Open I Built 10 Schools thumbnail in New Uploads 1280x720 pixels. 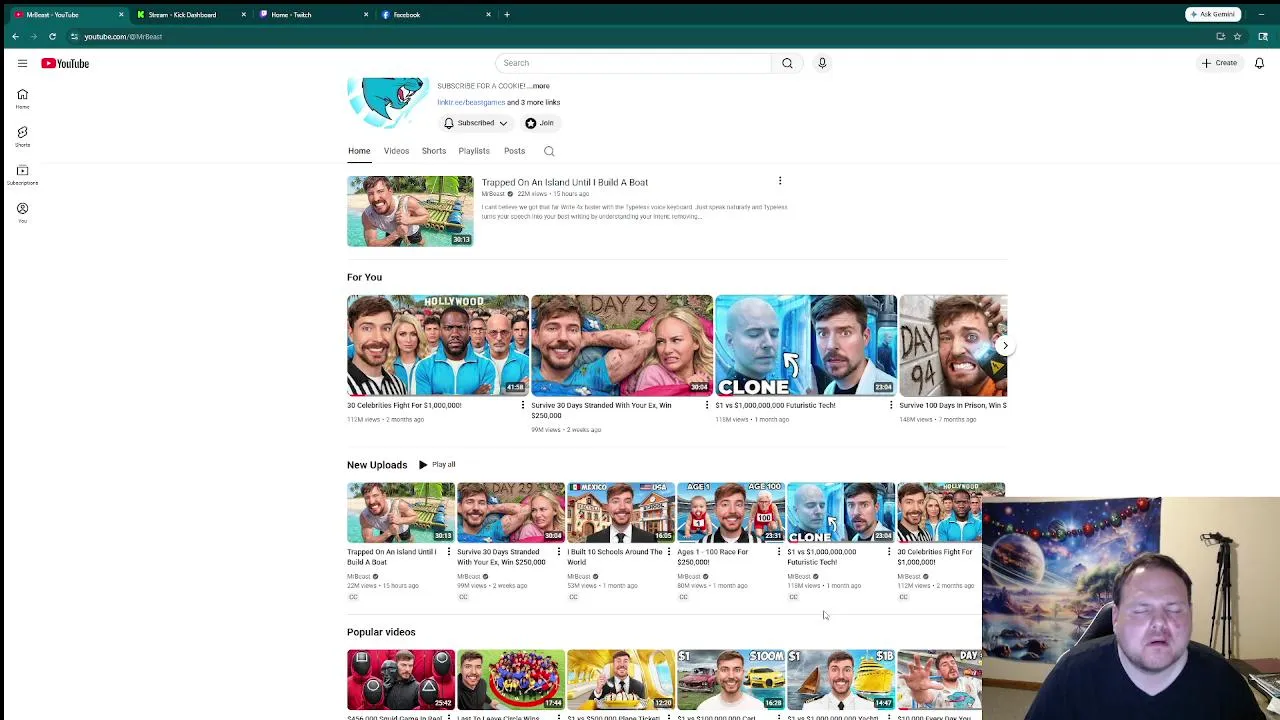621,512
